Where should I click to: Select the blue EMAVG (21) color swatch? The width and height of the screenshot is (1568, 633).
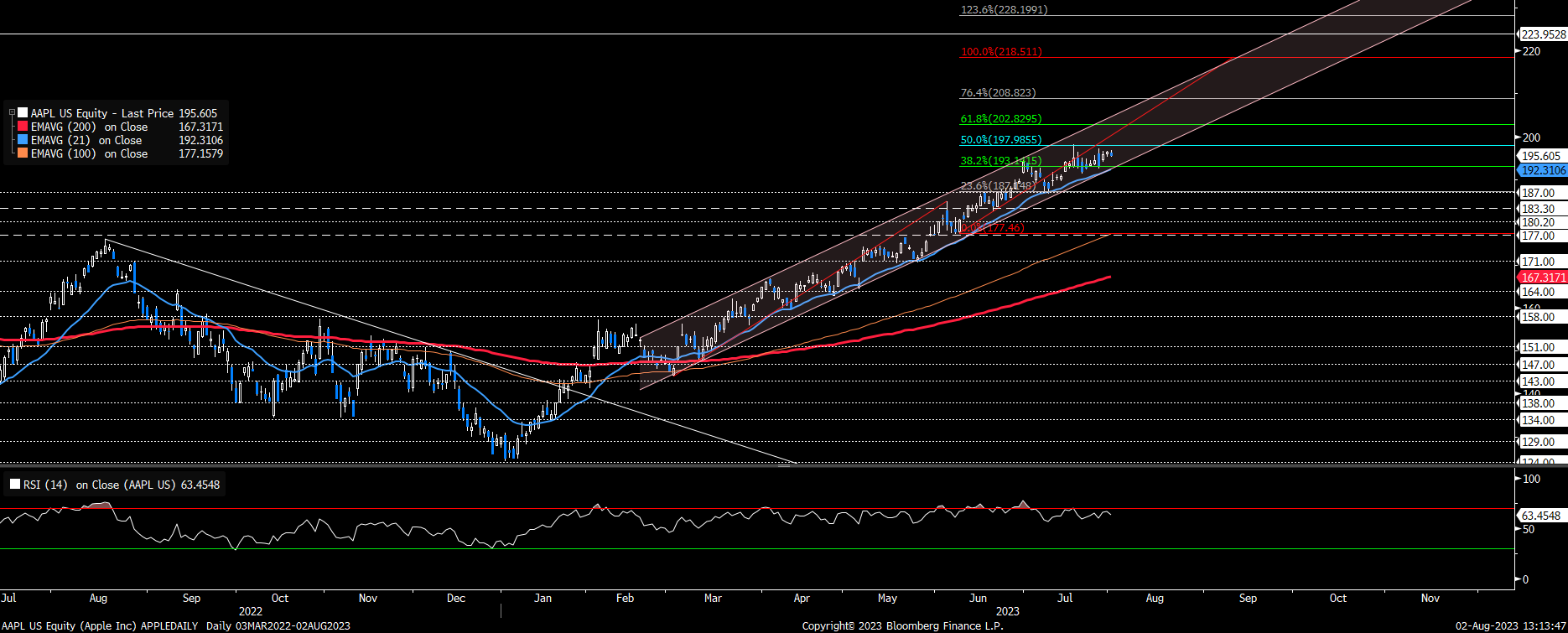[23, 140]
